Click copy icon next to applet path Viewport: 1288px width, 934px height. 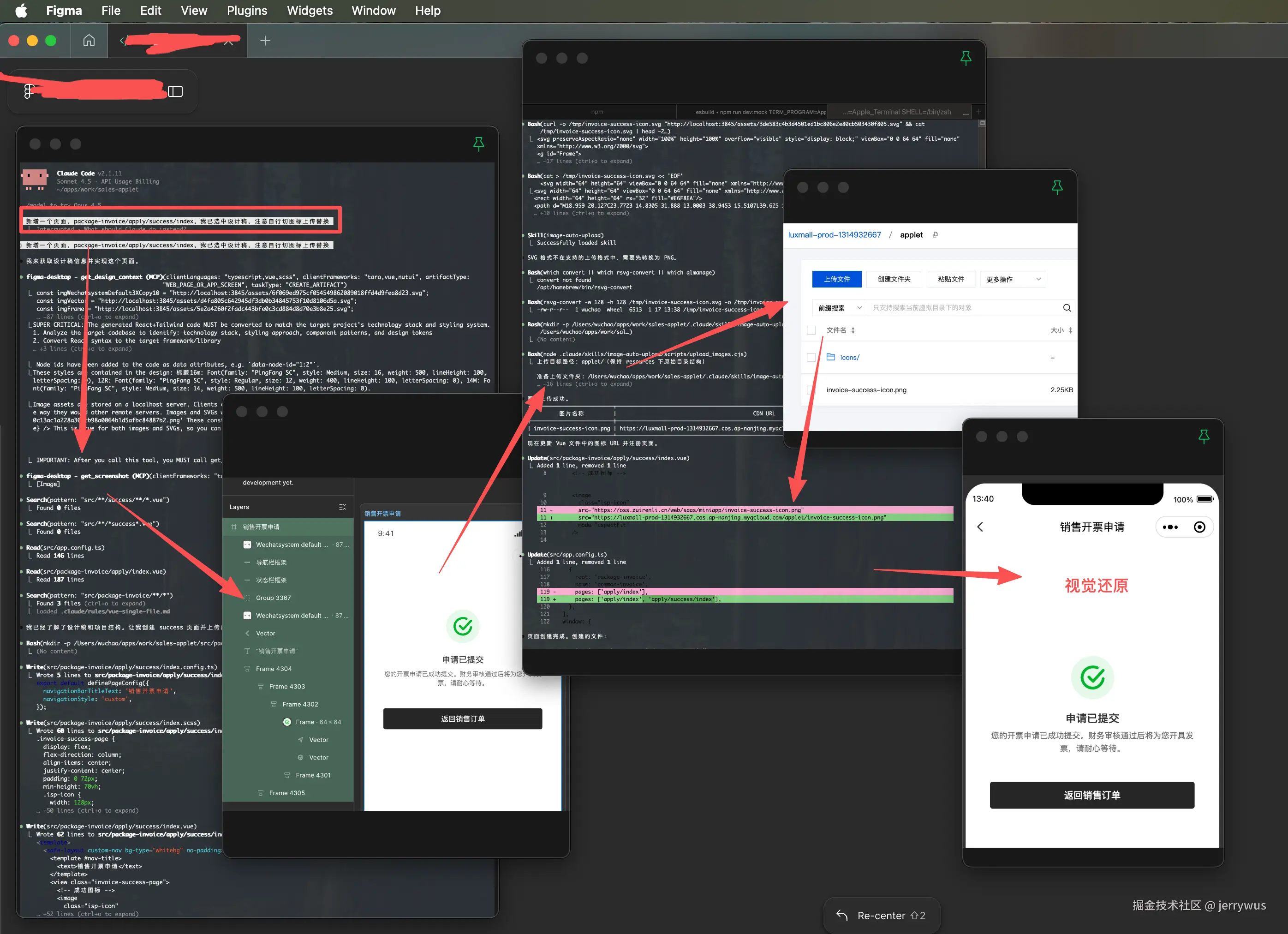(x=935, y=234)
